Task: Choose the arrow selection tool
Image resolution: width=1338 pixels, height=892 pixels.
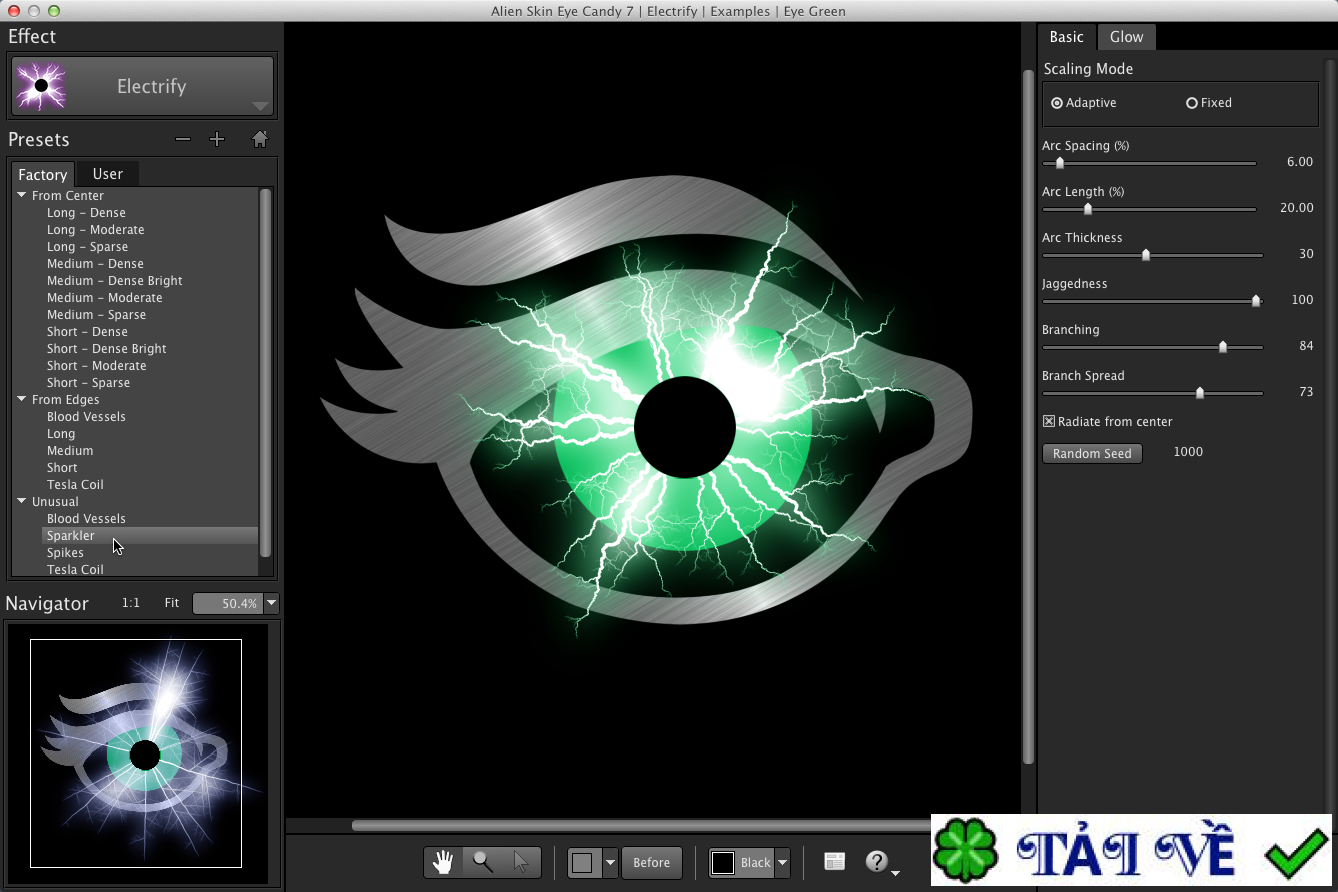Action: 519,861
